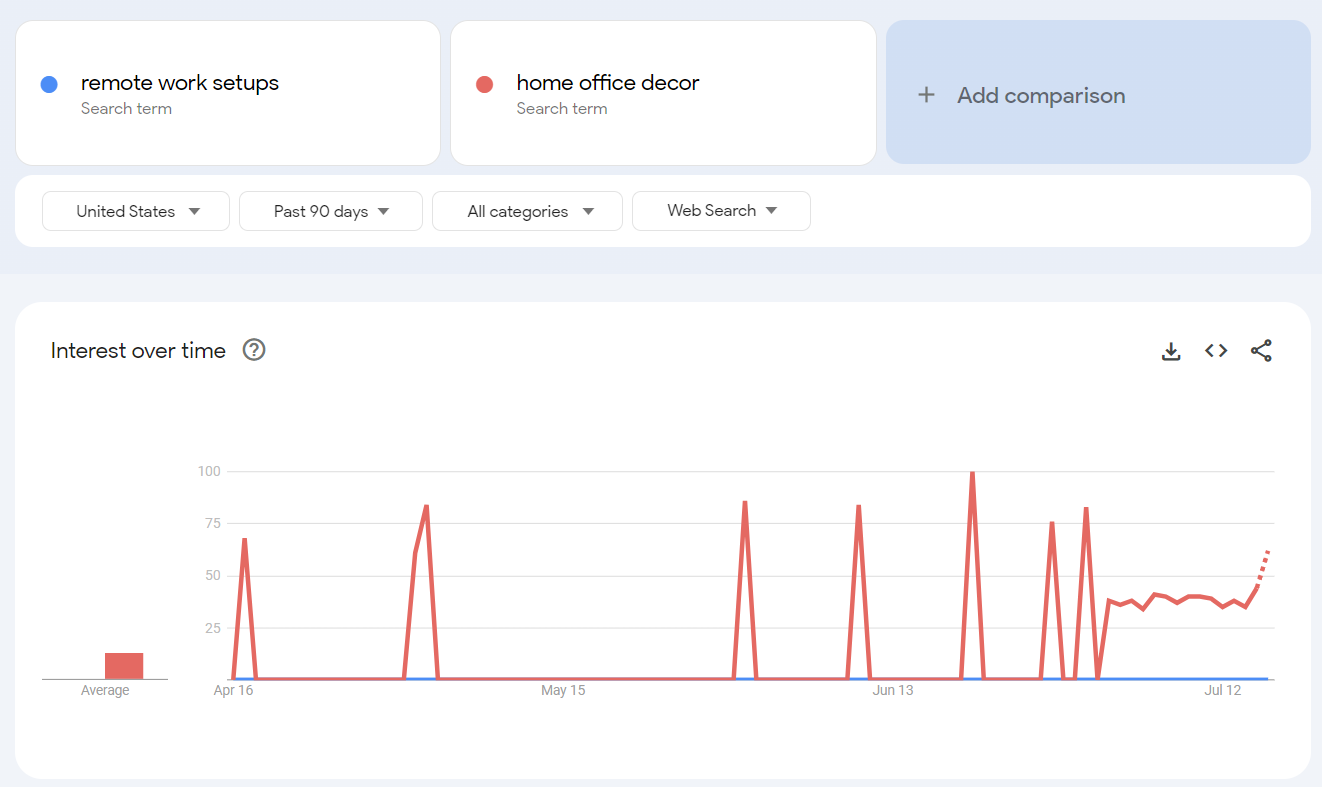
Task: Add a comparison term
Action: click(x=1098, y=92)
